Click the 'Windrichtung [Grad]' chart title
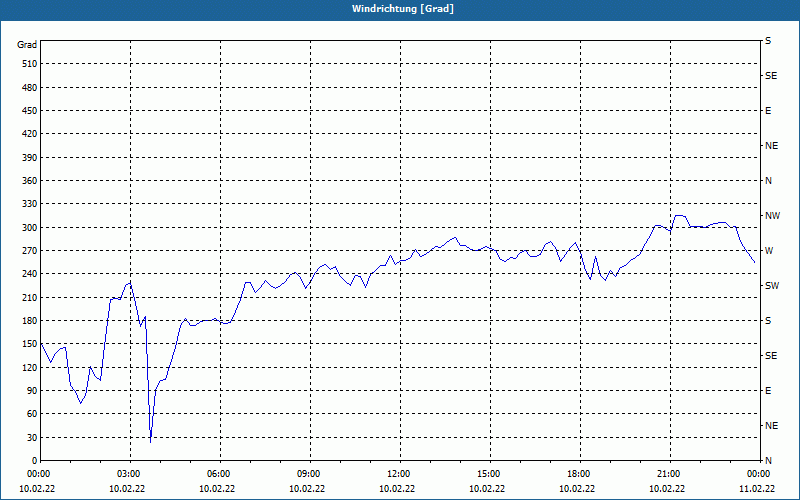 click(403, 9)
